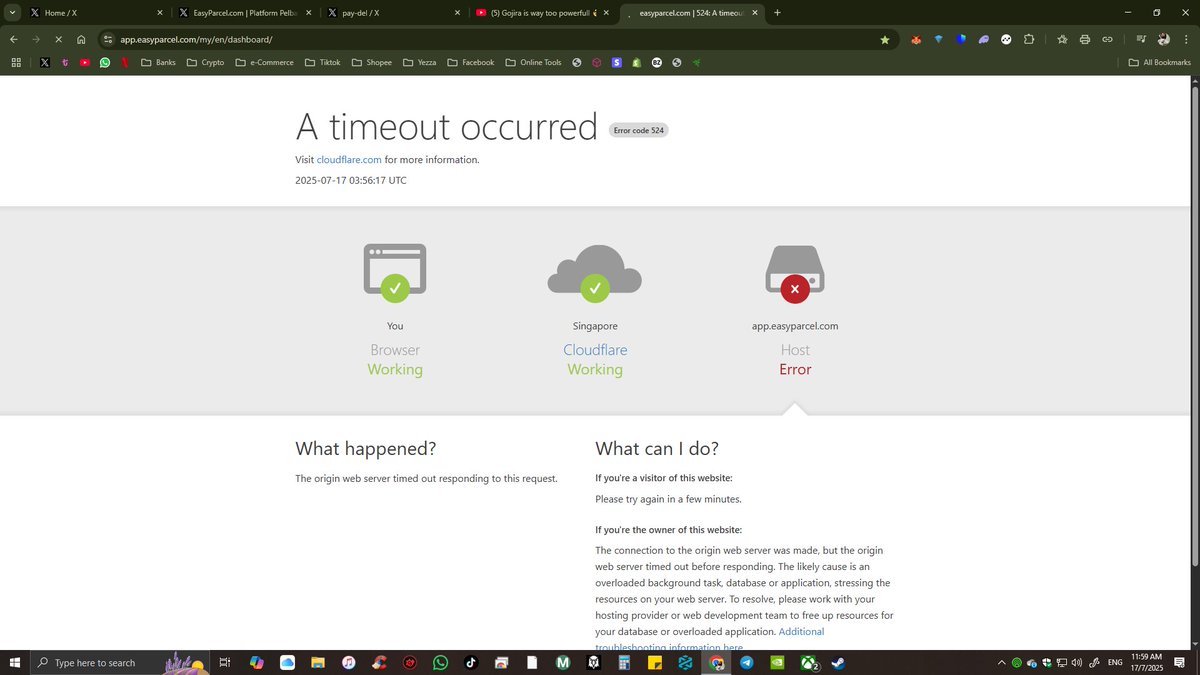Open the Yezza bookmarks folder

click(x=419, y=62)
